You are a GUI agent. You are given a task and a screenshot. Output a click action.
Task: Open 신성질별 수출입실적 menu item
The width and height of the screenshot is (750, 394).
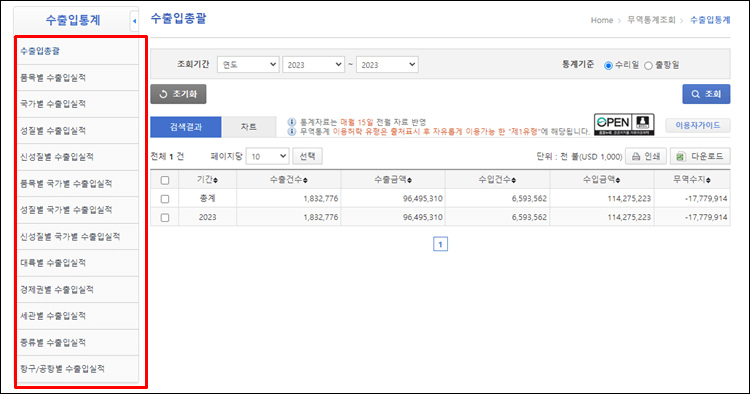78,157
